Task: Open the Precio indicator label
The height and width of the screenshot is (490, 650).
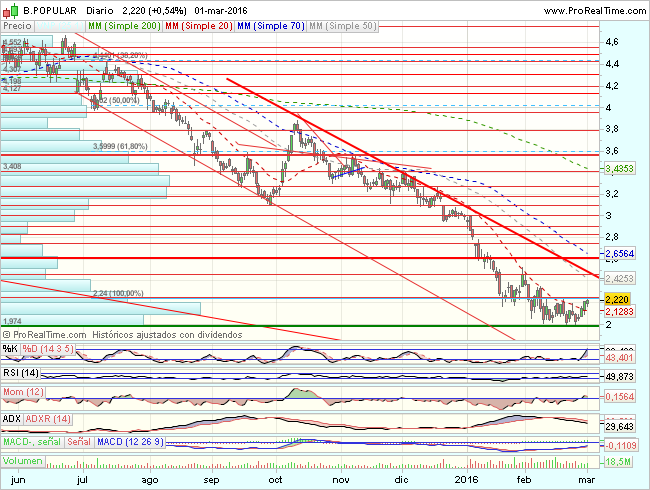Action: (17, 26)
